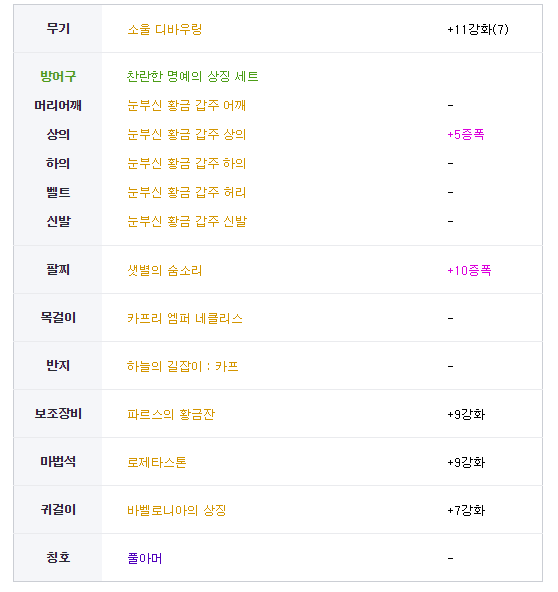Open 바벨로니아의 상징 earring link
Viewport: 558px width, 592px height.
(177, 510)
